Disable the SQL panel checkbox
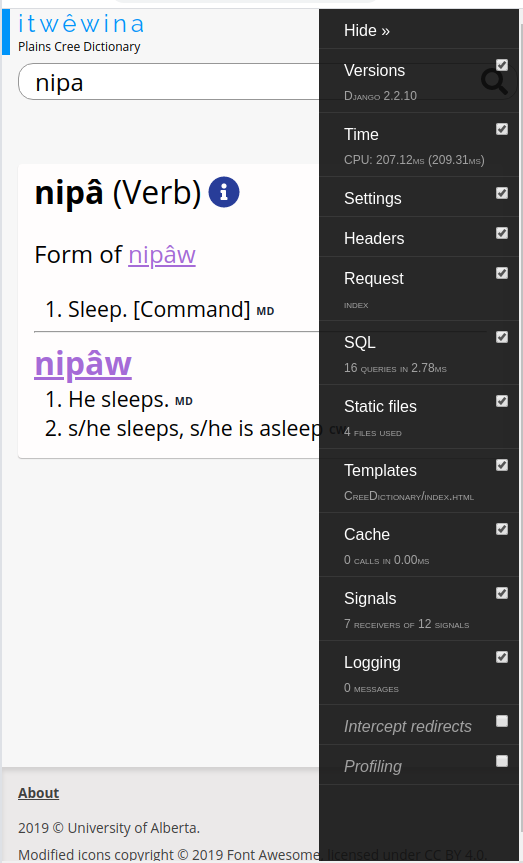 coord(502,337)
